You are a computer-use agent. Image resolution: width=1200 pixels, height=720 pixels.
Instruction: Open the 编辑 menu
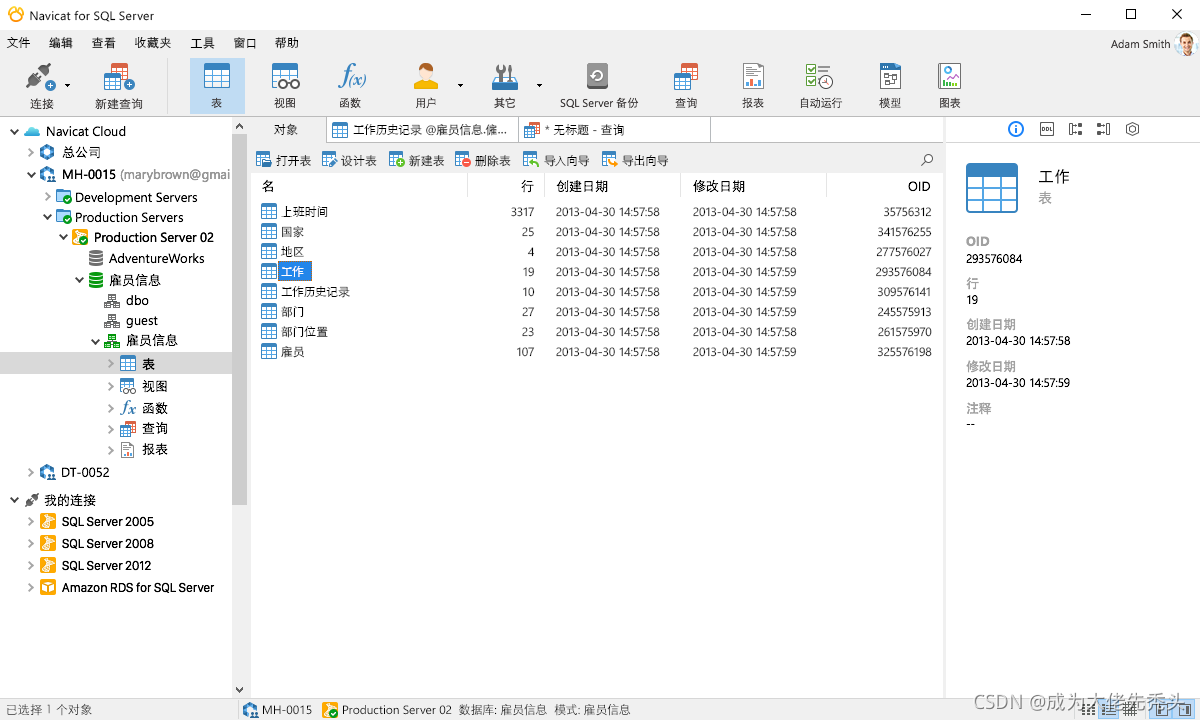[61, 43]
